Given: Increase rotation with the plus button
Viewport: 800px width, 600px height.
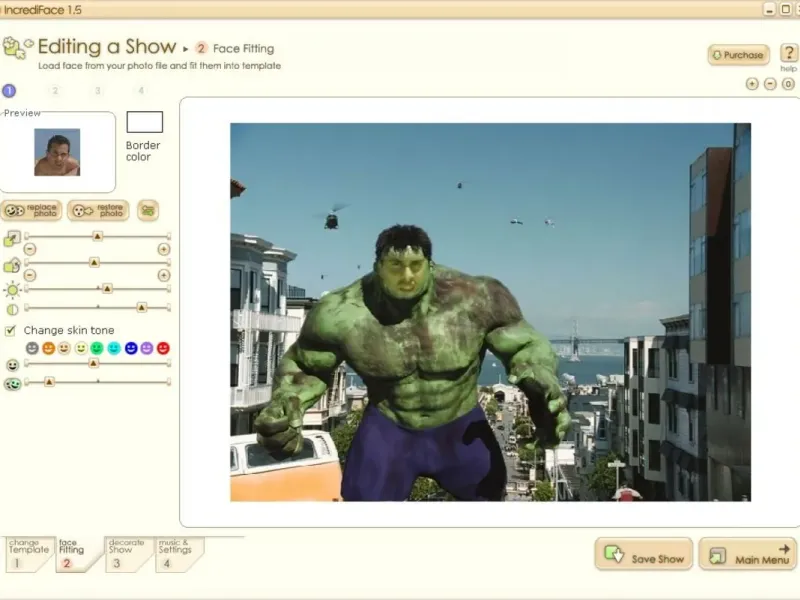Looking at the screenshot, I should [164, 275].
